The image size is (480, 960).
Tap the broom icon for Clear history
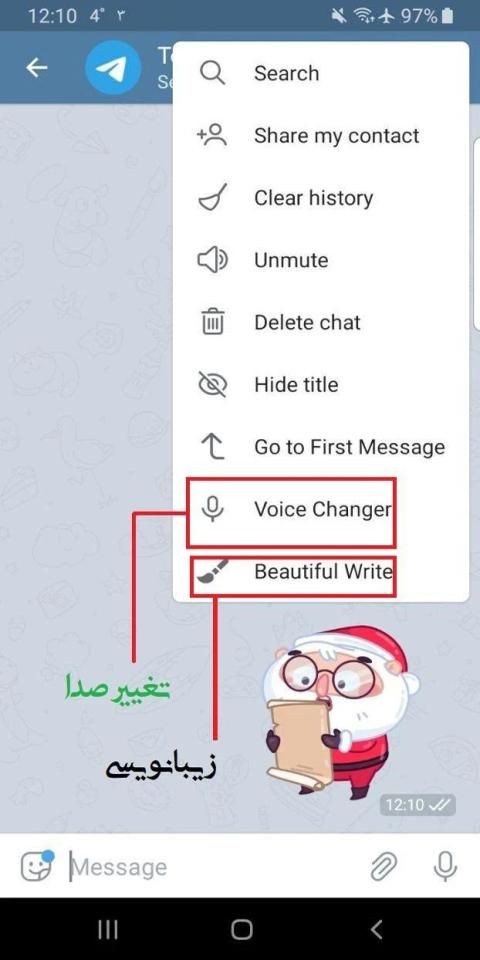coord(212,198)
